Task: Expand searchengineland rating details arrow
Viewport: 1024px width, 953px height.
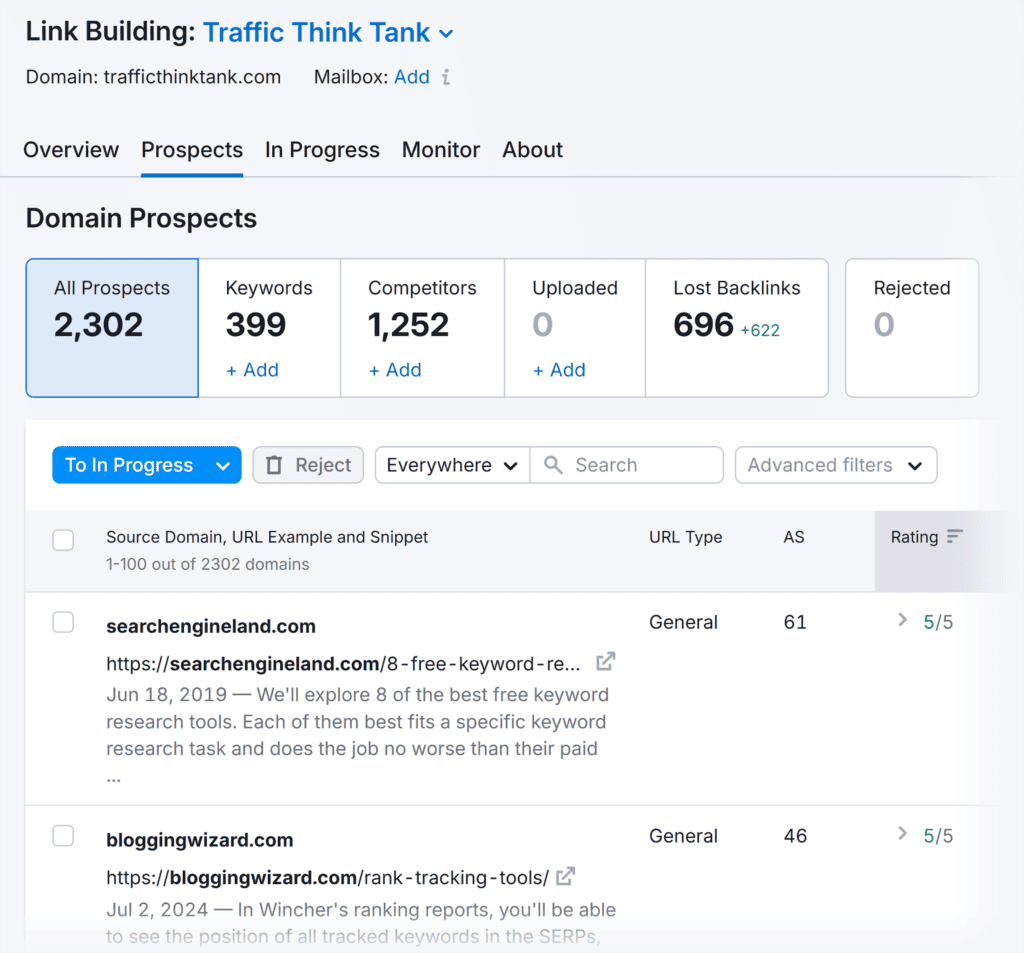Action: pos(902,621)
